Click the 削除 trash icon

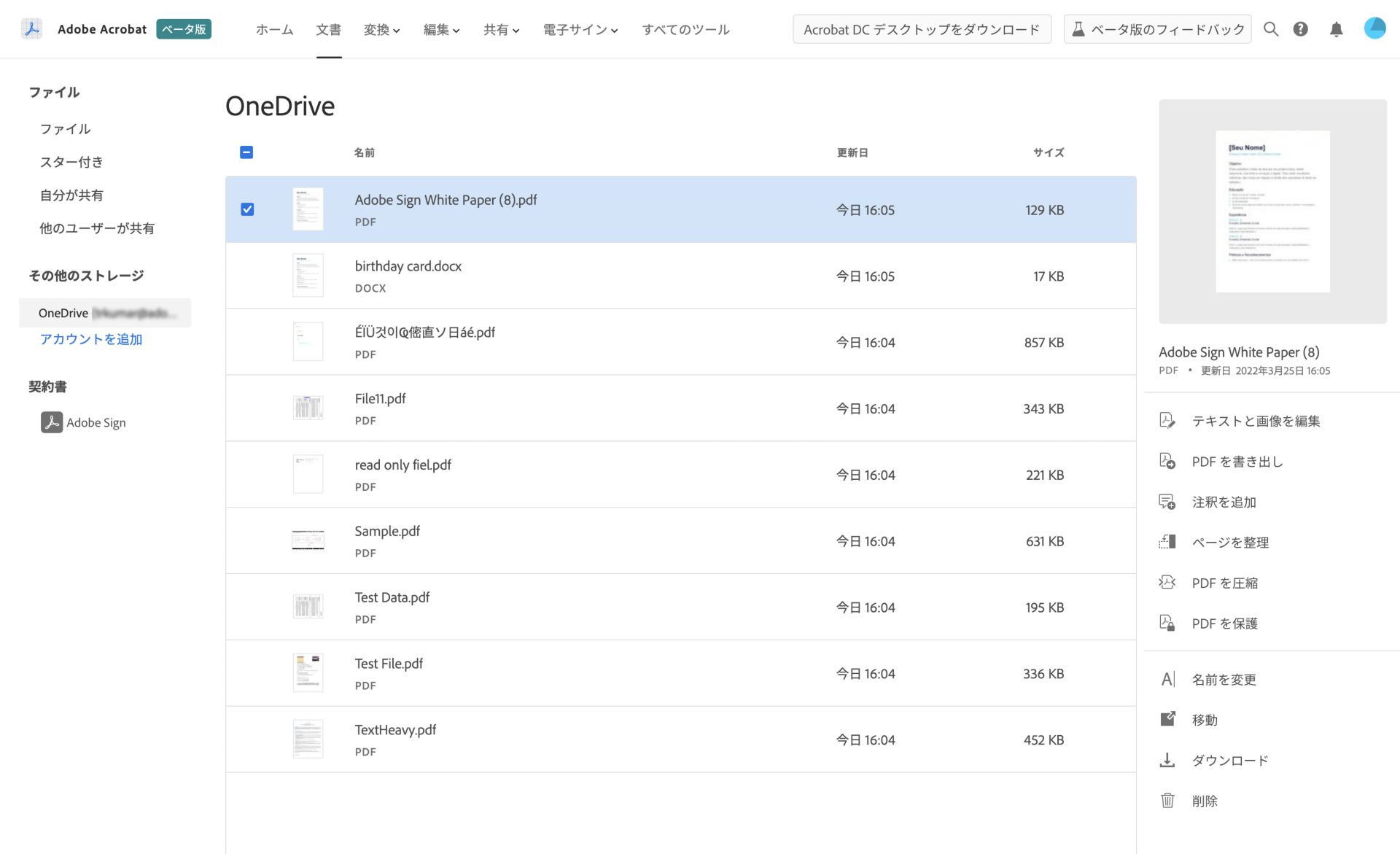click(1167, 800)
